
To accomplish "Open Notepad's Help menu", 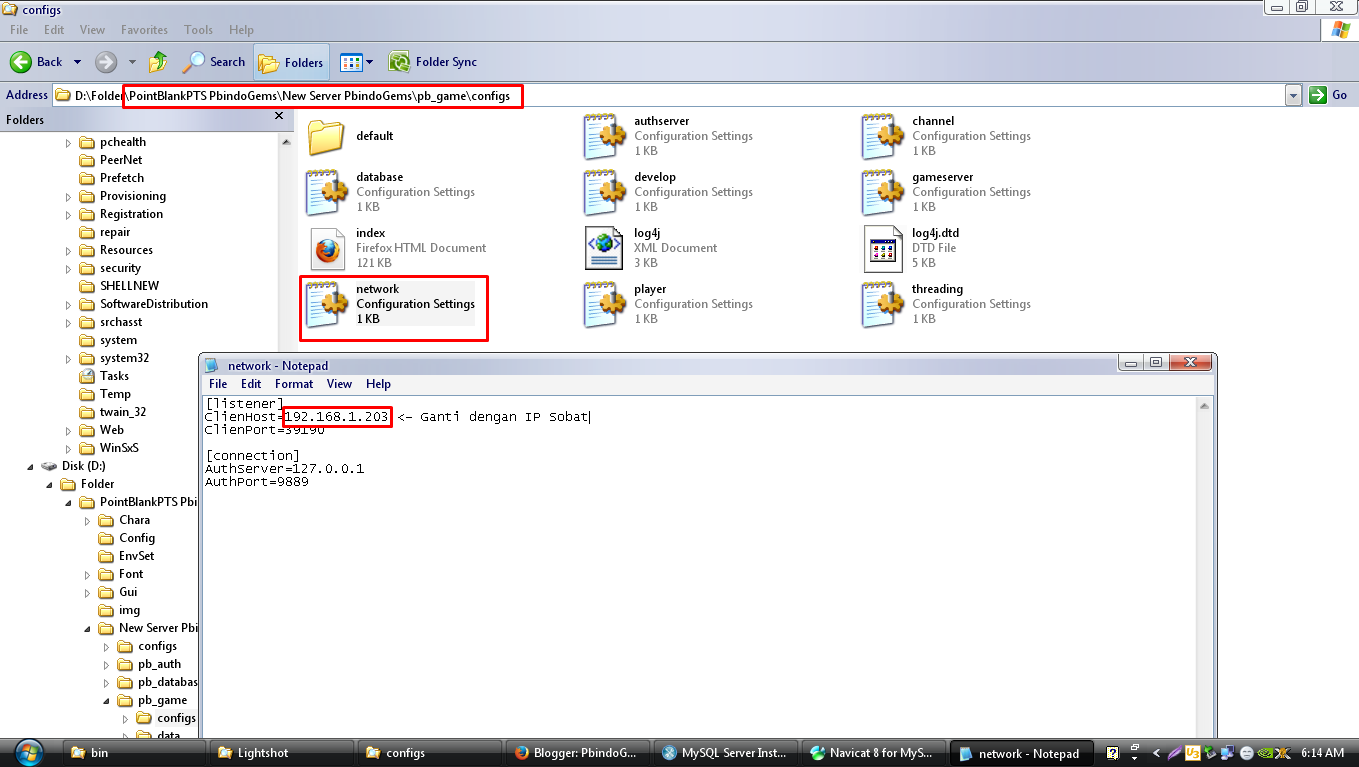I will click(x=378, y=384).
